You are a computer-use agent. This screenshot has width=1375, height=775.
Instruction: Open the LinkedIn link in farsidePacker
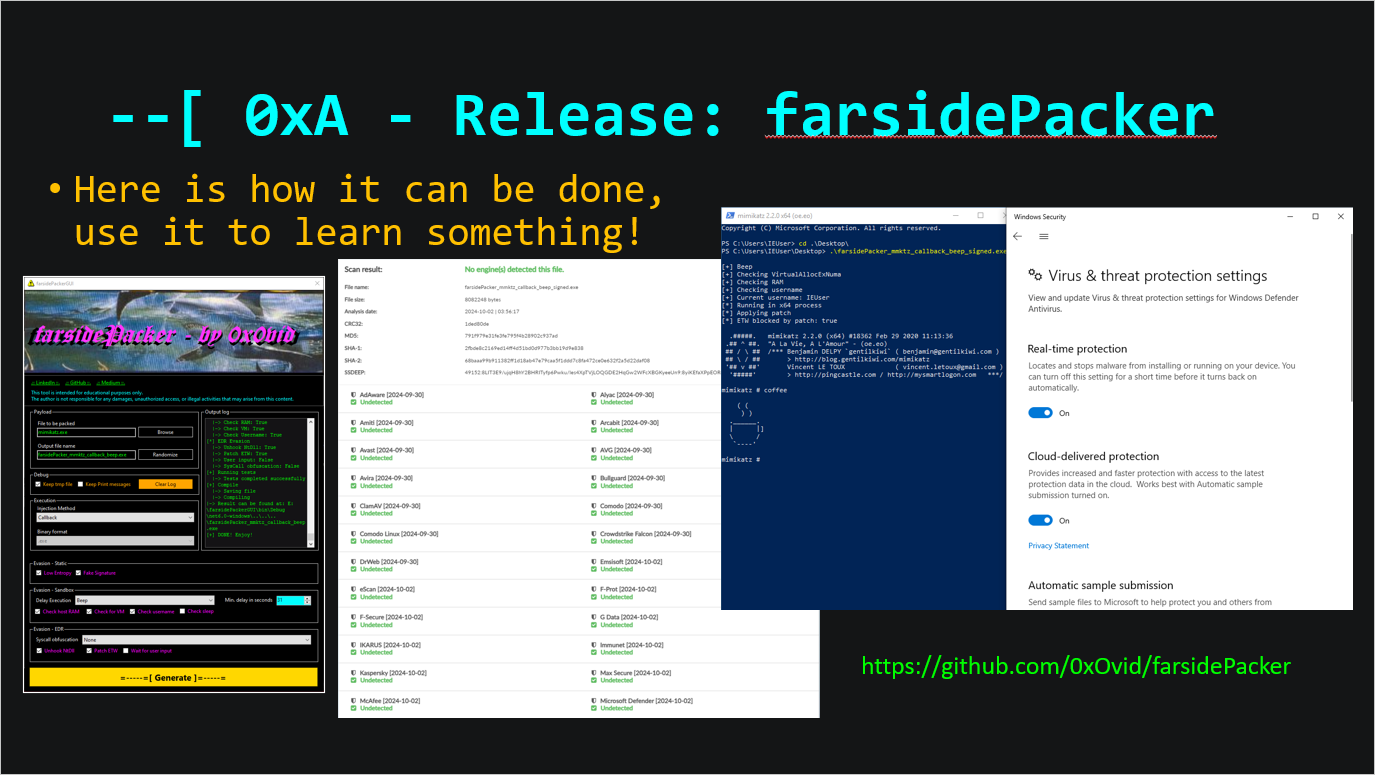45,383
